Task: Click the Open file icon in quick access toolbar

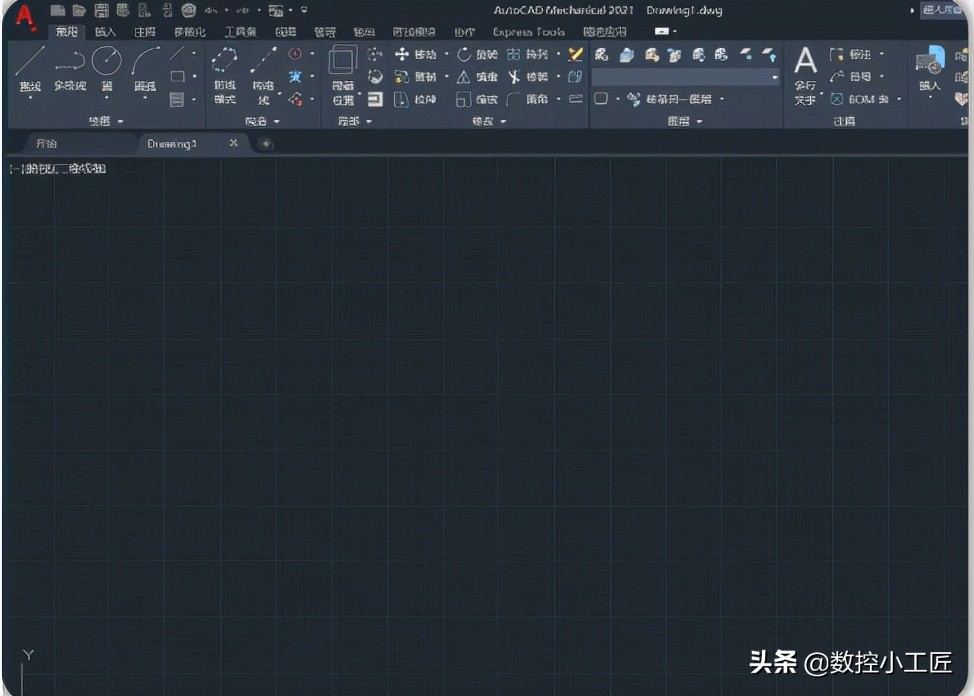Action: tap(79, 10)
